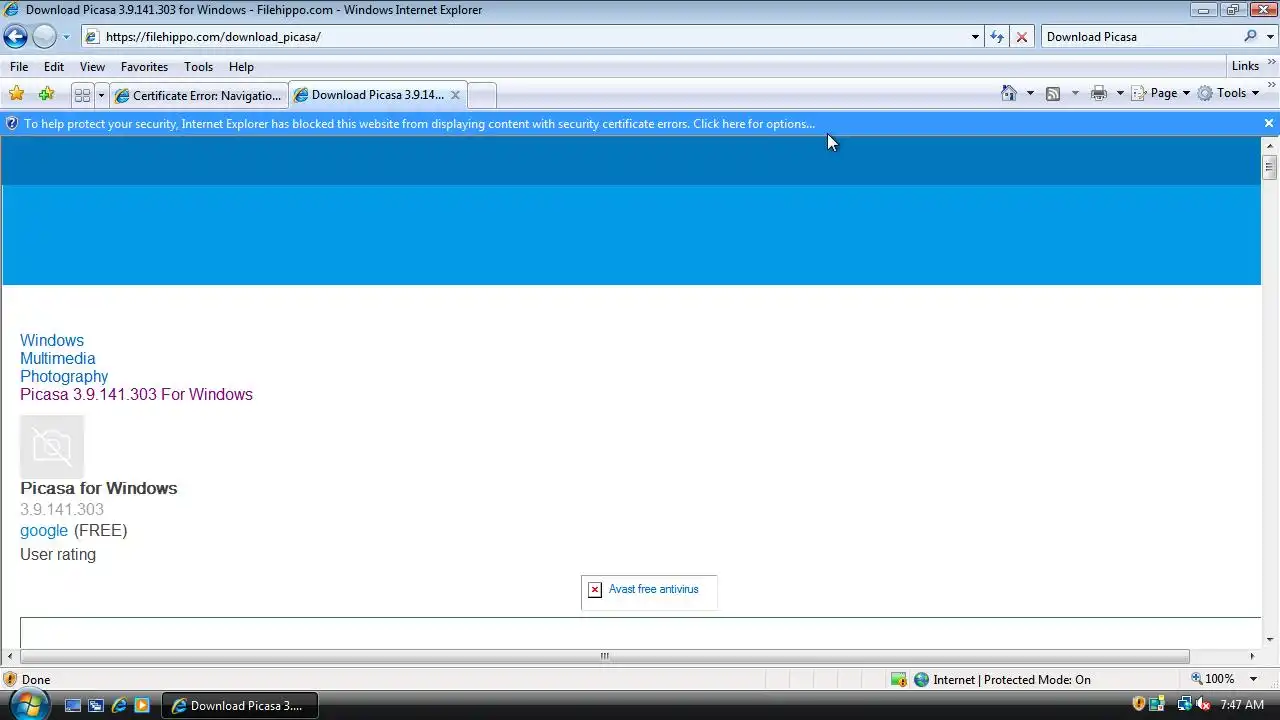This screenshot has width=1280, height=720.
Task: Open the Picasa 3.9.141.303 For Windows link
Action: 136,395
